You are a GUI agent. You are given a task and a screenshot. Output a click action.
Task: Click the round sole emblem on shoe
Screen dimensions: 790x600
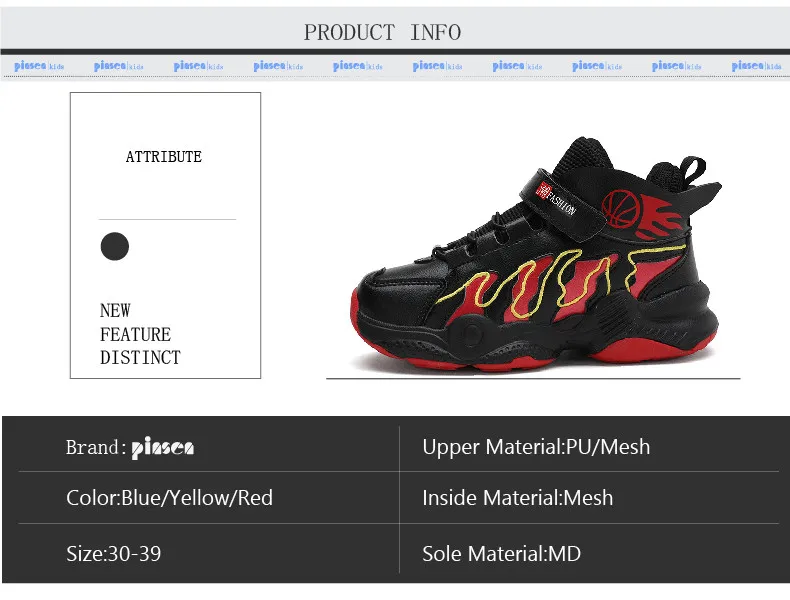click(x=470, y=333)
